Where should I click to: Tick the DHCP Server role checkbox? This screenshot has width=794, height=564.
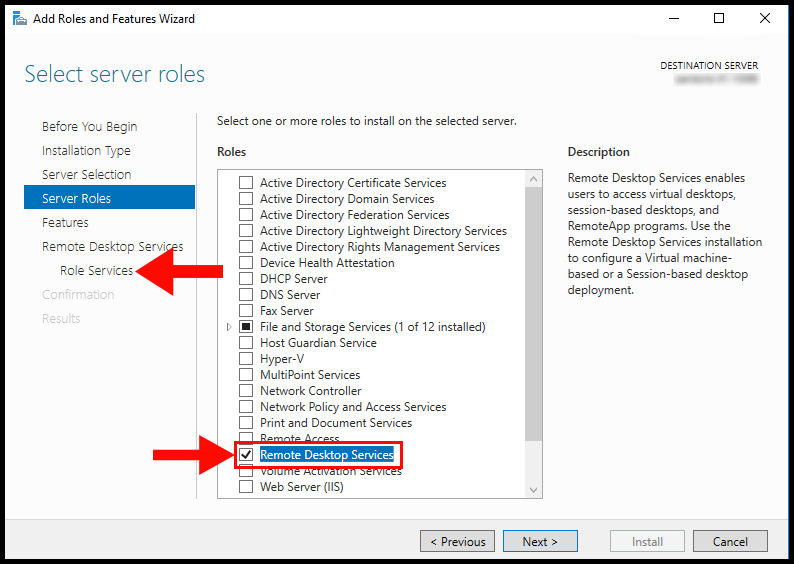[246, 279]
